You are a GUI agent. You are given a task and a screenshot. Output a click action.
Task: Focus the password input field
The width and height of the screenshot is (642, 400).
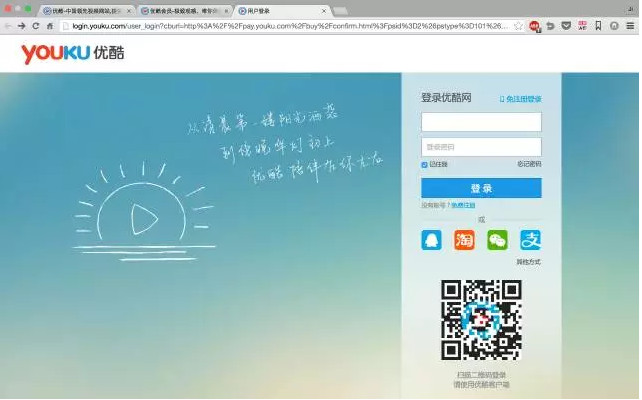[481, 147]
